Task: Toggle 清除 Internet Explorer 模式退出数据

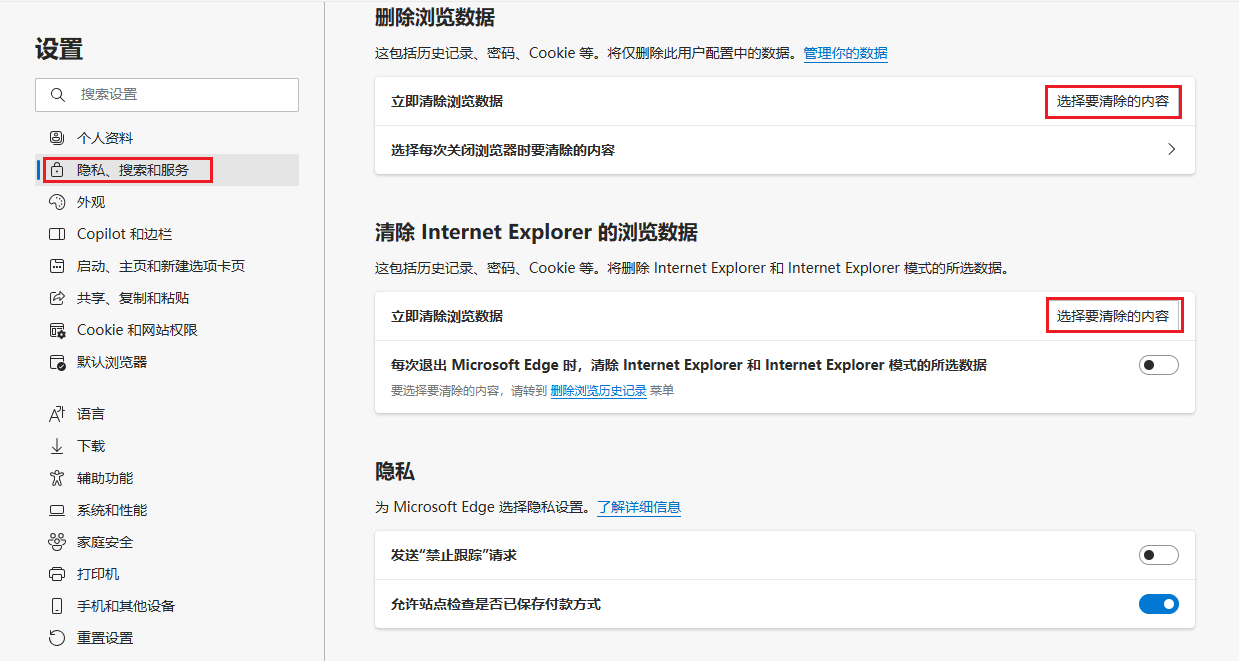Action: (x=1158, y=364)
